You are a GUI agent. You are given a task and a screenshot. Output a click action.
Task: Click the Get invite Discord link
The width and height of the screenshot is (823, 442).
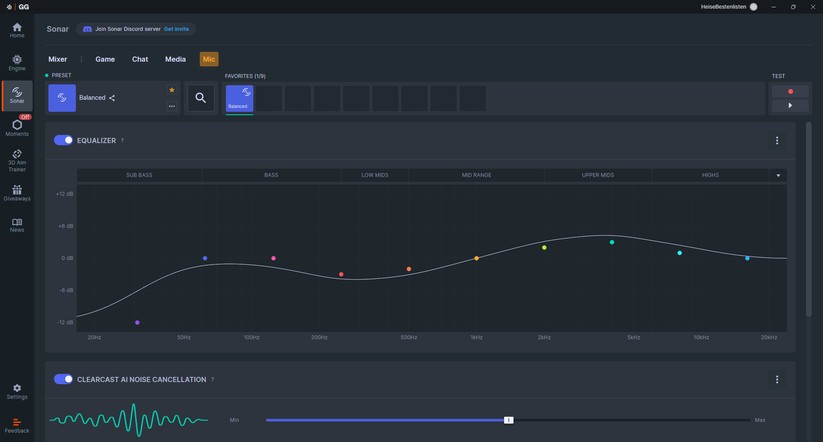176,29
